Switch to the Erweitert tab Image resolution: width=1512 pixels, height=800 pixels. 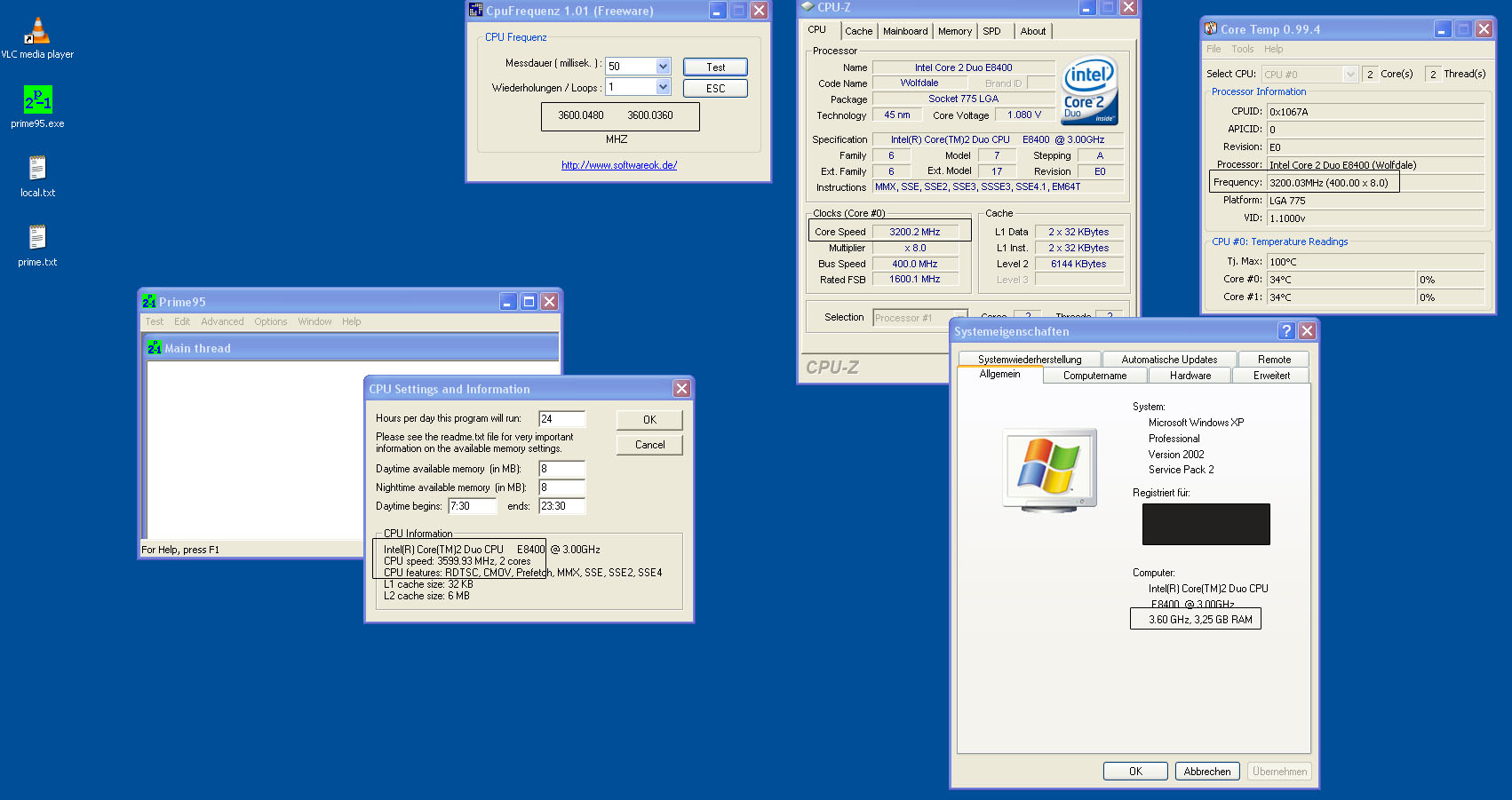[x=1271, y=376]
